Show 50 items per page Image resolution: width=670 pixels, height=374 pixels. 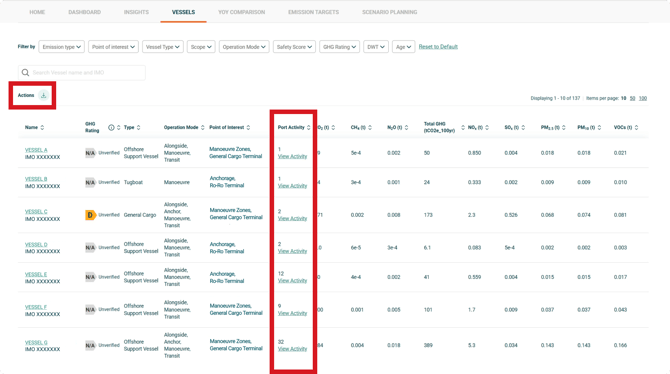coord(632,98)
